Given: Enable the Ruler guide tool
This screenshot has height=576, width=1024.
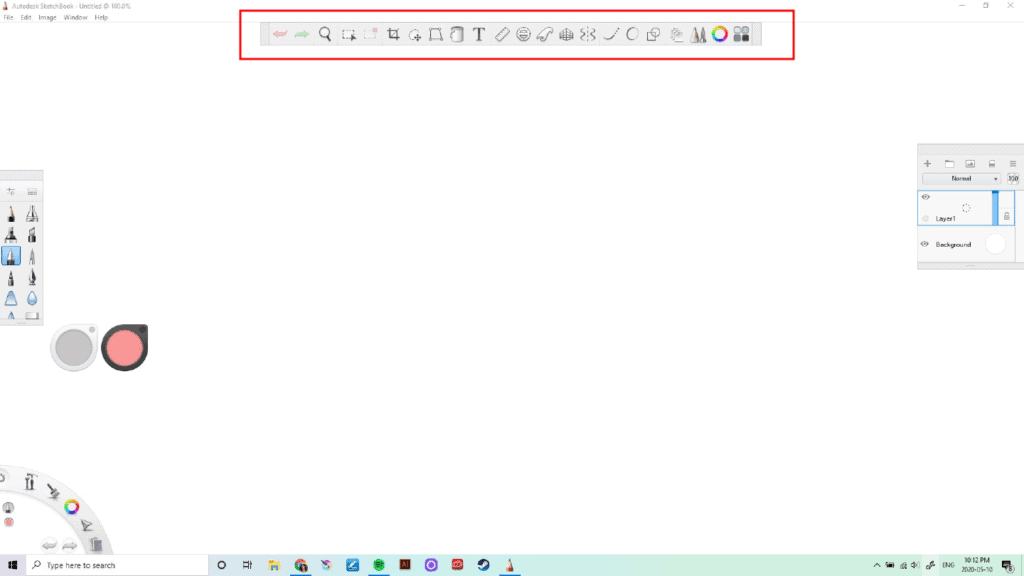Looking at the screenshot, I should click(502, 34).
